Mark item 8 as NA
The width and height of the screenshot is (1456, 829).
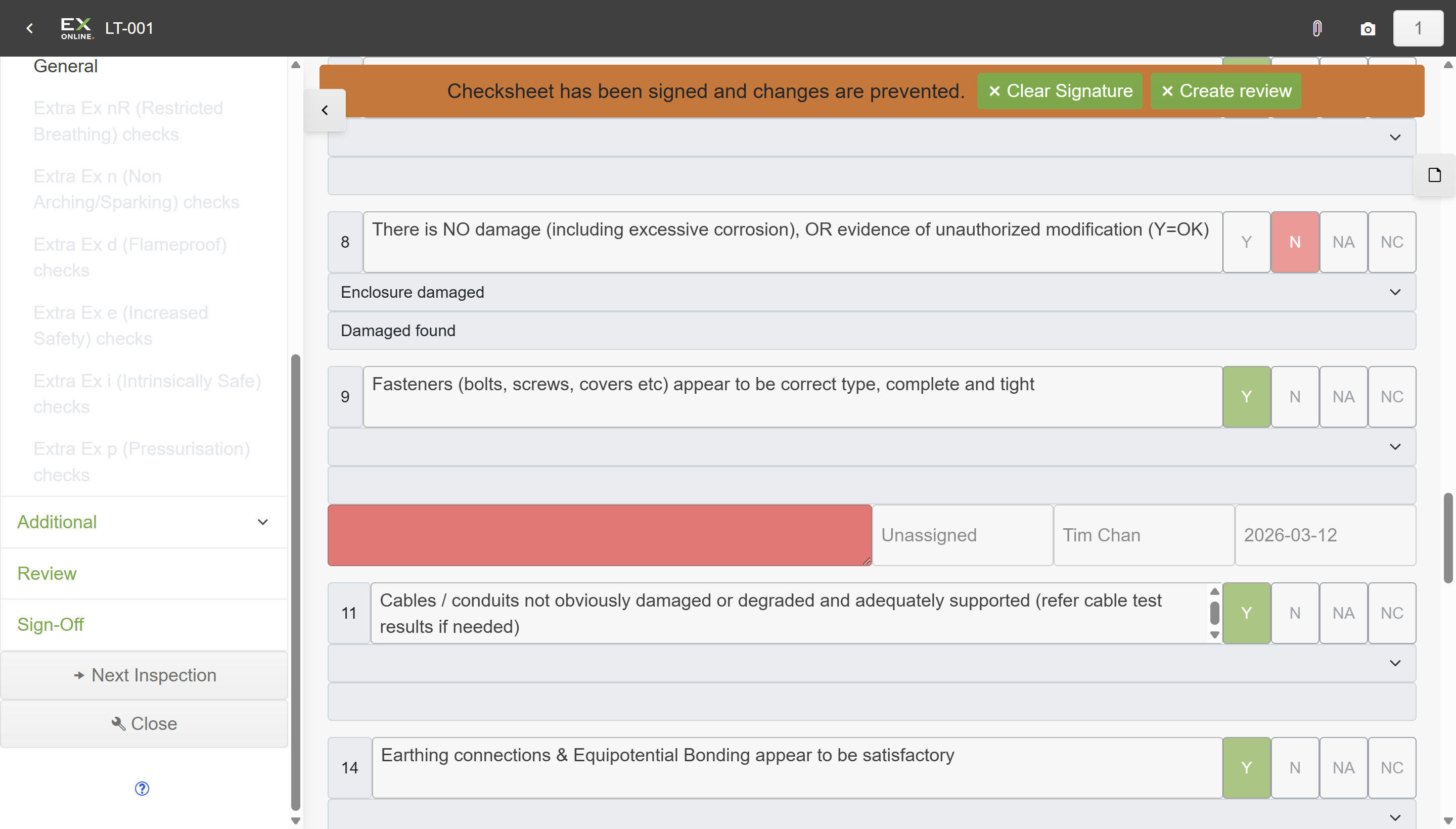click(x=1343, y=242)
